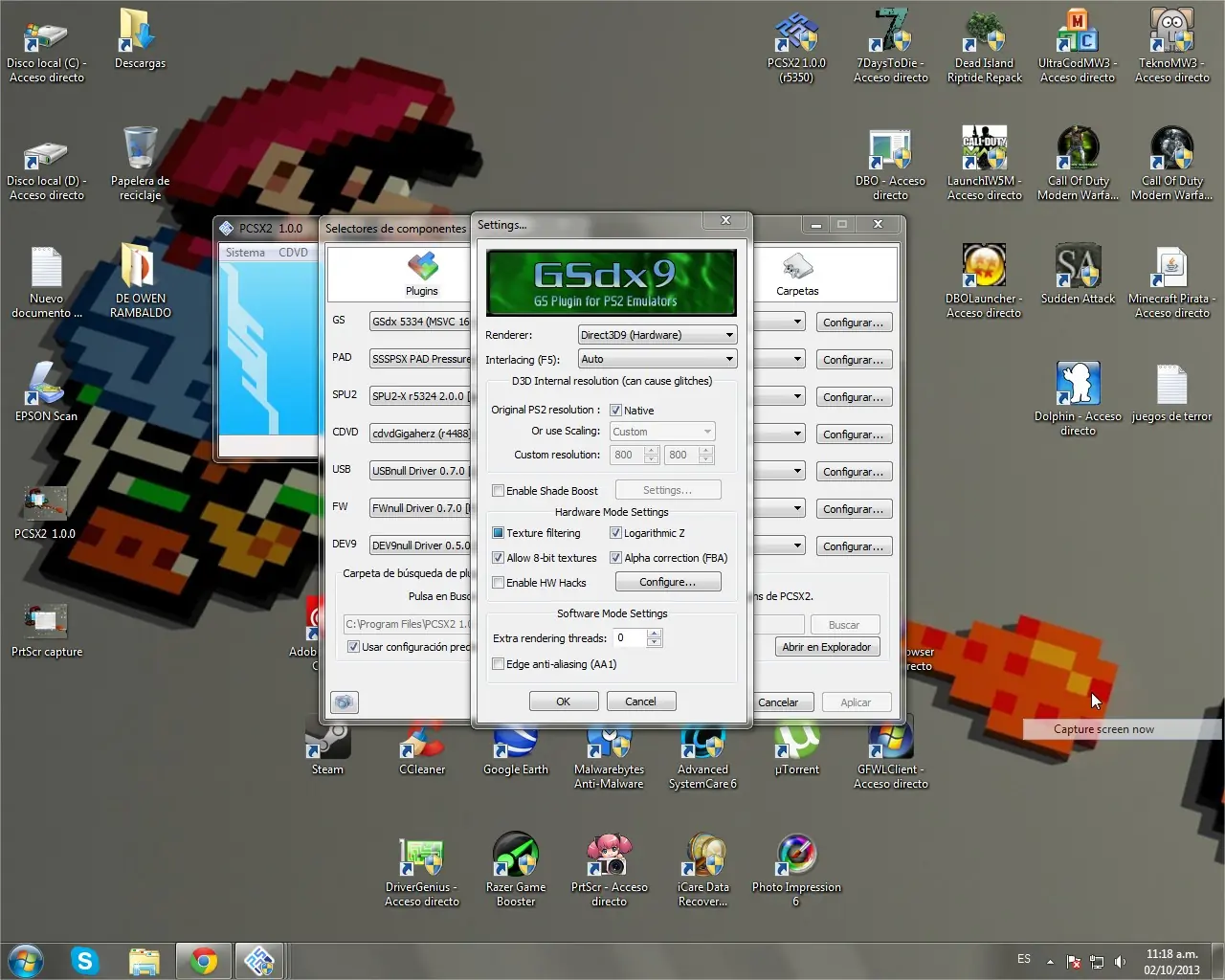The width and height of the screenshot is (1225, 980).
Task: Click OK in GSdx Settings
Action: point(564,702)
